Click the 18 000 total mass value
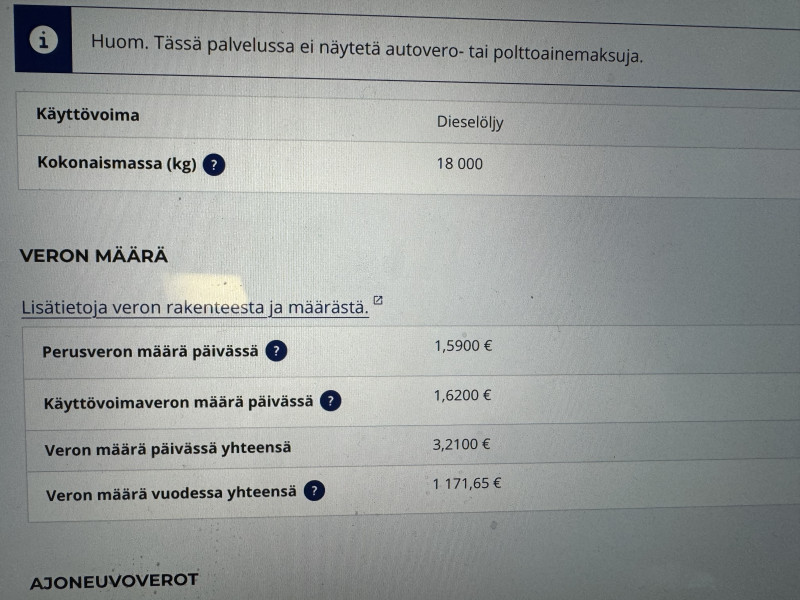The image size is (800, 600). click(460, 164)
